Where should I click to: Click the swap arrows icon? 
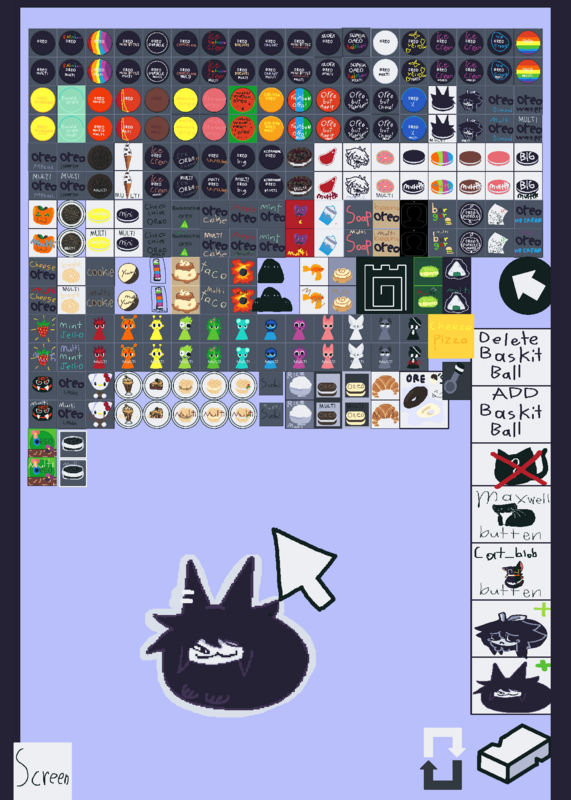(x=443, y=758)
